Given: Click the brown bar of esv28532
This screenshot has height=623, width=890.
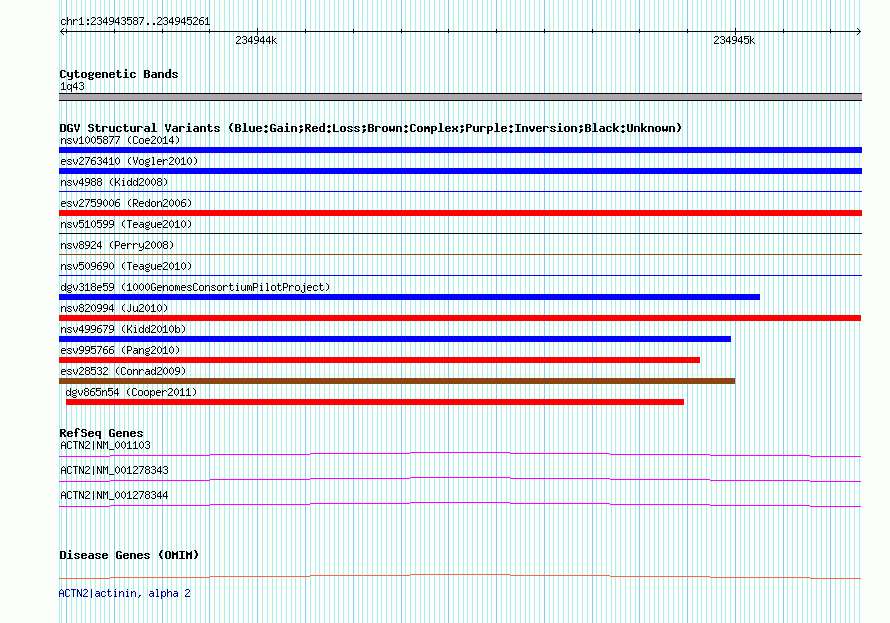Looking at the screenshot, I should coord(397,381).
